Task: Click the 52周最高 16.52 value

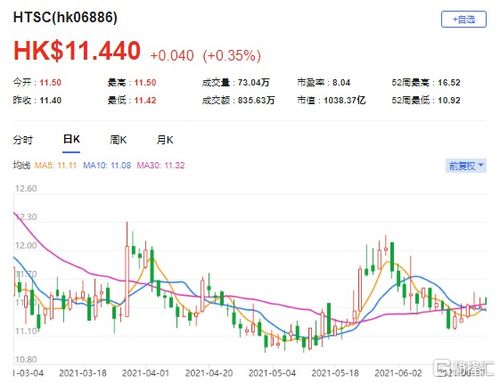Action: point(426,83)
